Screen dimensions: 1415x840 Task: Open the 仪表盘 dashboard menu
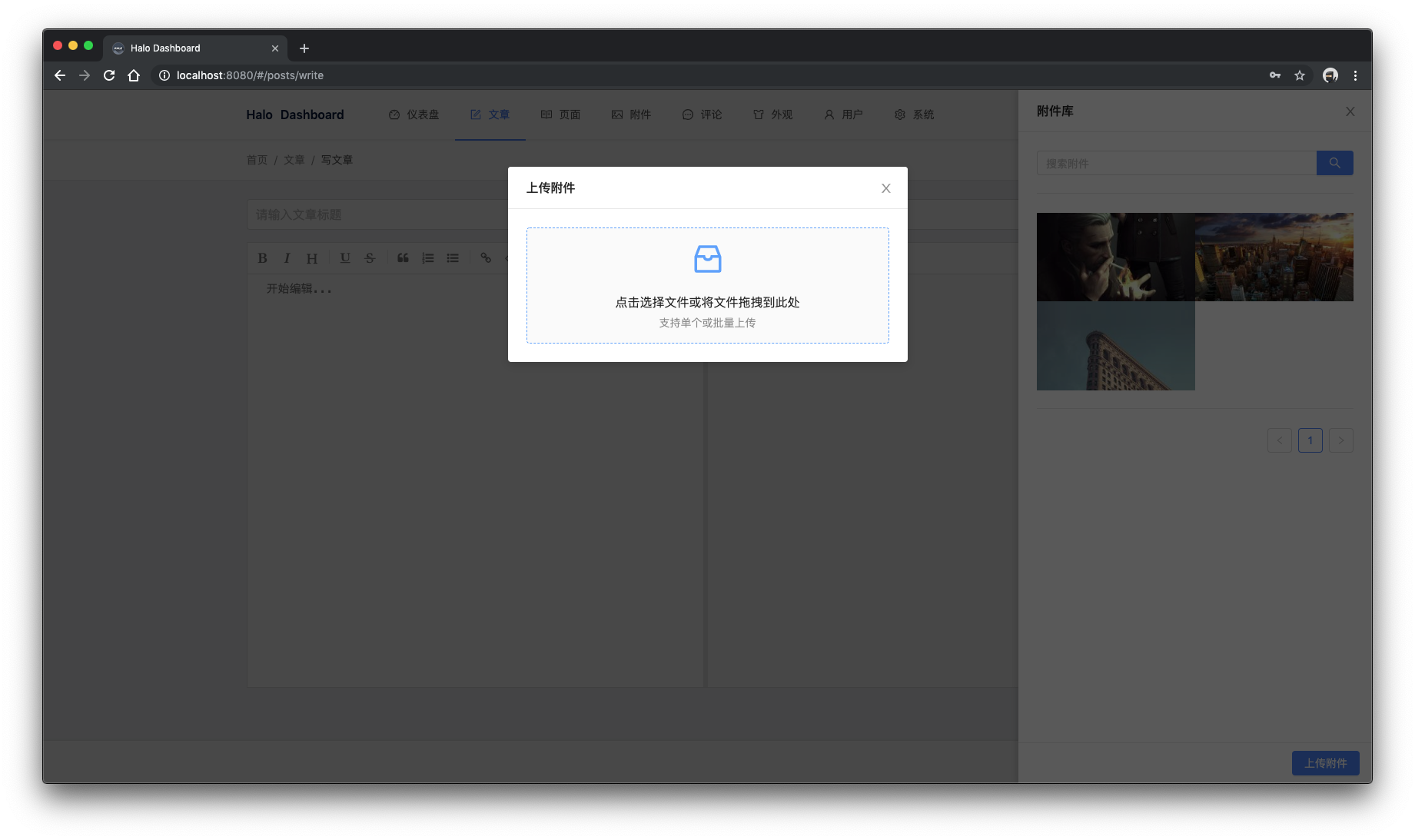click(x=414, y=115)
